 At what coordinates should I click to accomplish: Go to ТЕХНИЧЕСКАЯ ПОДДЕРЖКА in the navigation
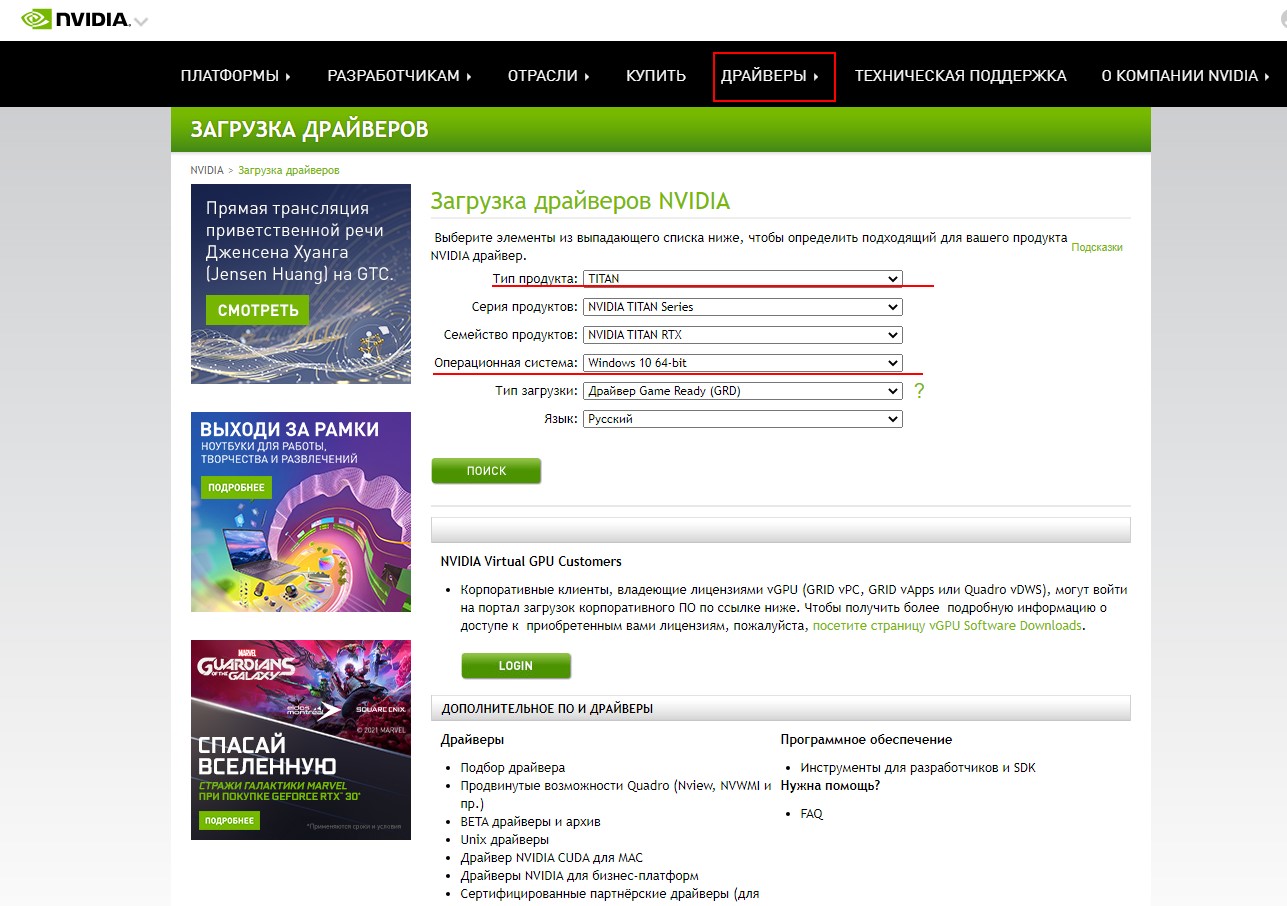pyautogui.click(x=960, y=76)
